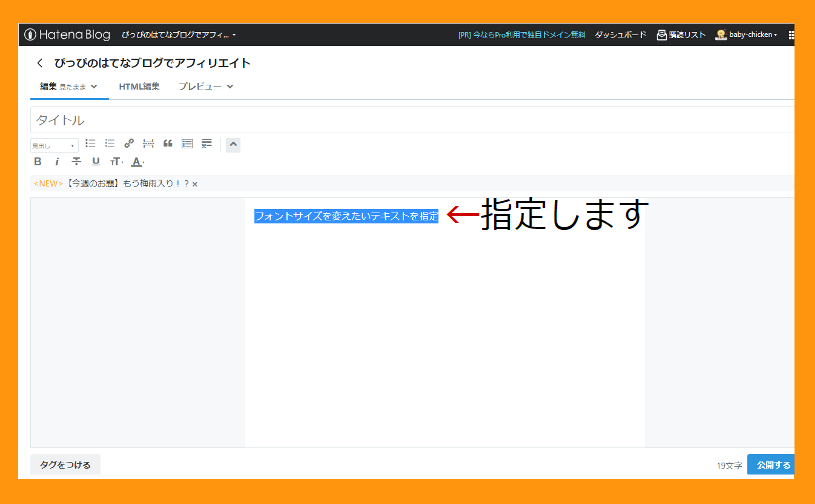Open the grid apps menu icon
Viewport: 815px width, 504px height.
point(791,35)
